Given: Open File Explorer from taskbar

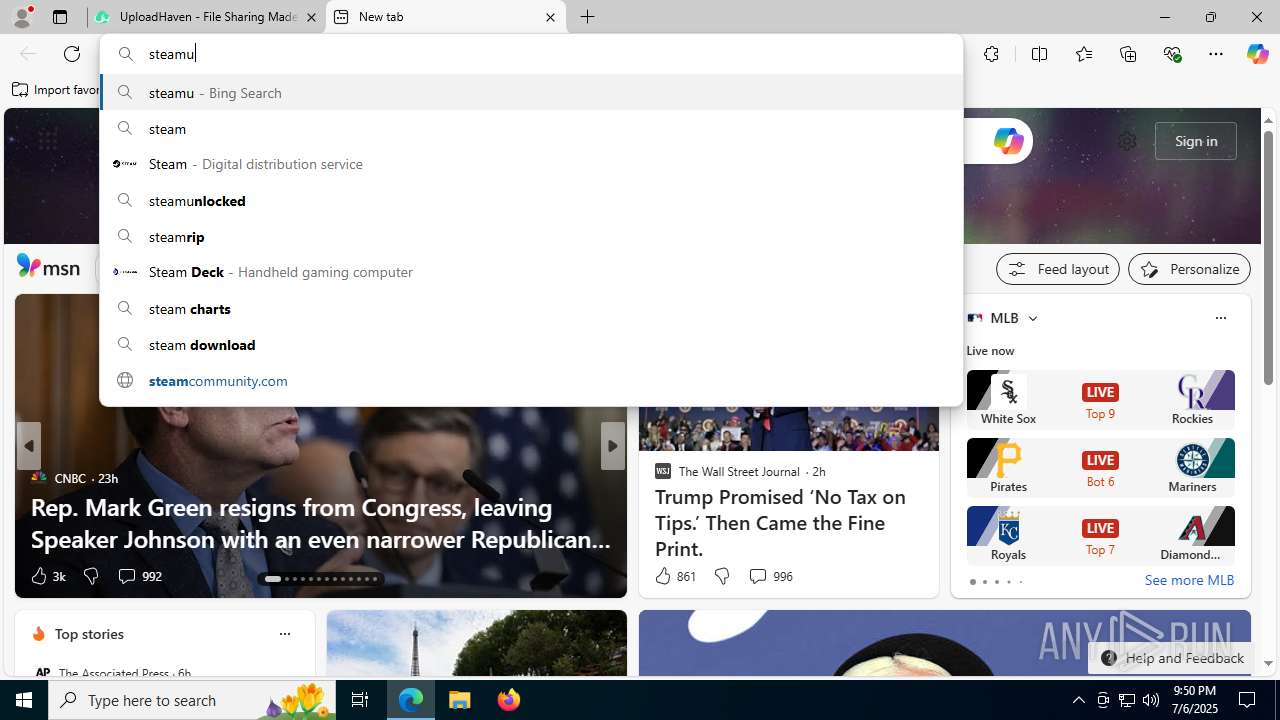Looking at the screenshot, I should click(x=460, y=700).
